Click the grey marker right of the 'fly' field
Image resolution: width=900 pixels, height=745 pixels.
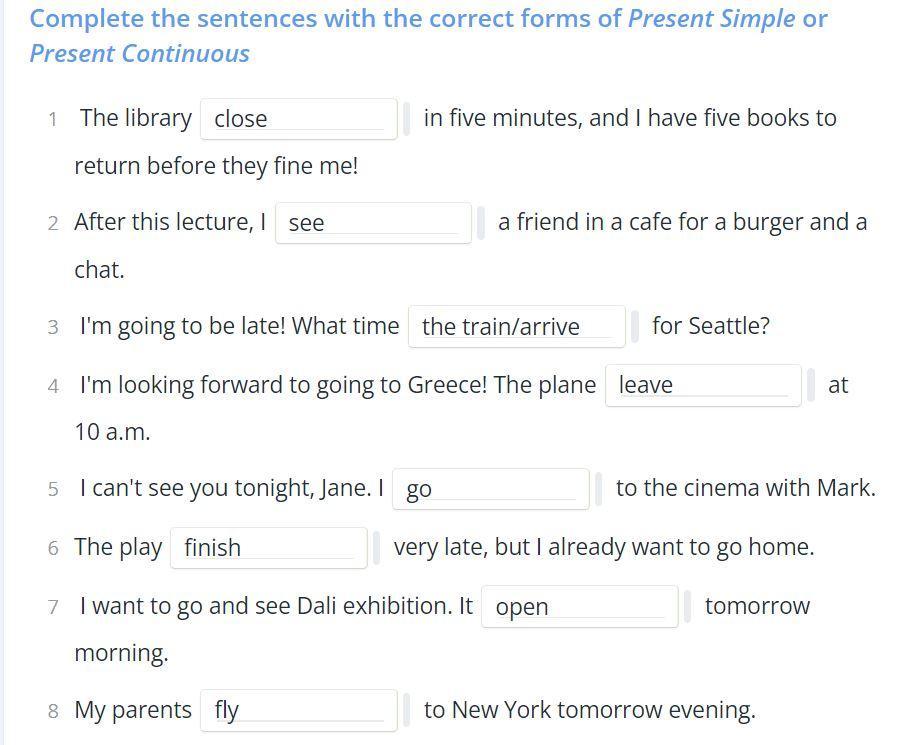[406, 710]
